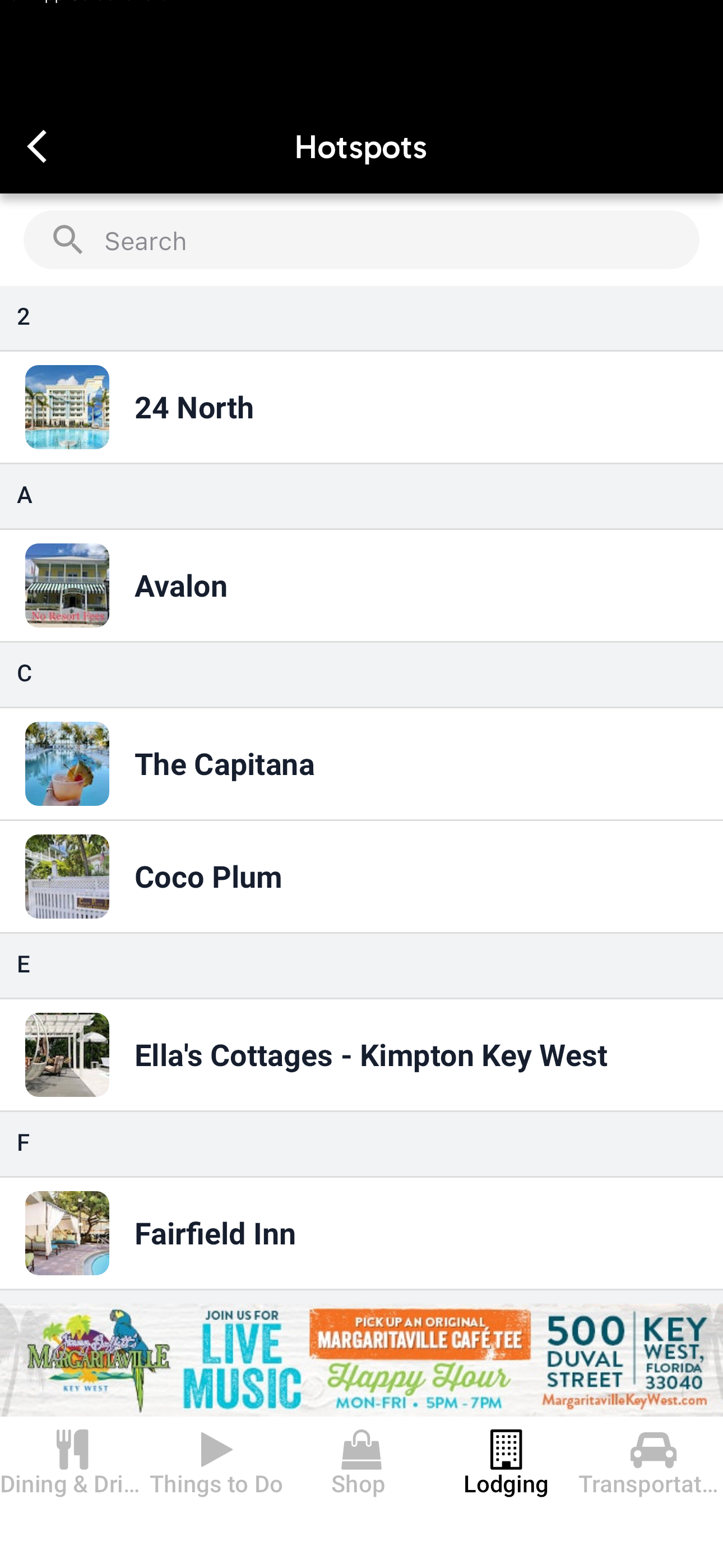Tap the Avalon building thumbnail

pyautogui.click(x=67, y=585)
